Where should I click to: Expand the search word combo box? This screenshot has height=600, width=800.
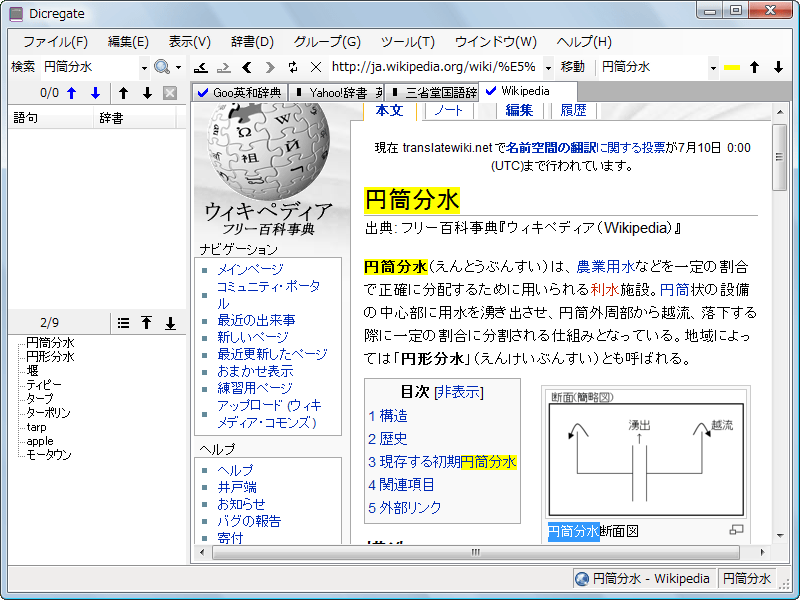pyautogui.click(x=144, y=67)
